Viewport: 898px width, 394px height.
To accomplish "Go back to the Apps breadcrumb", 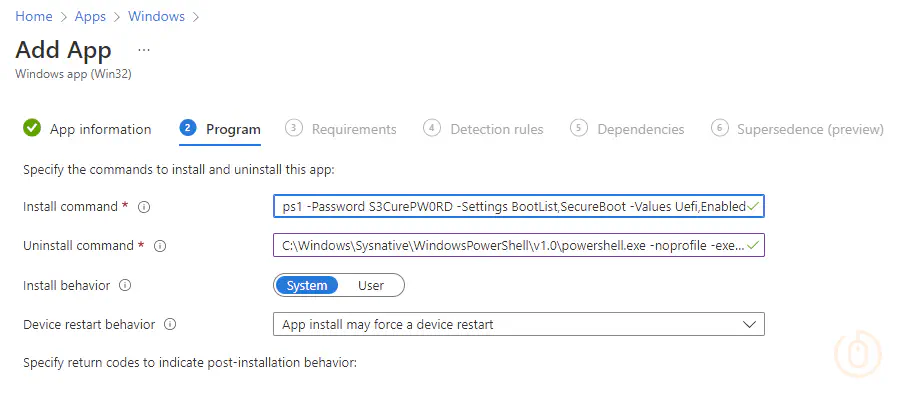I will tap(90, 17).
